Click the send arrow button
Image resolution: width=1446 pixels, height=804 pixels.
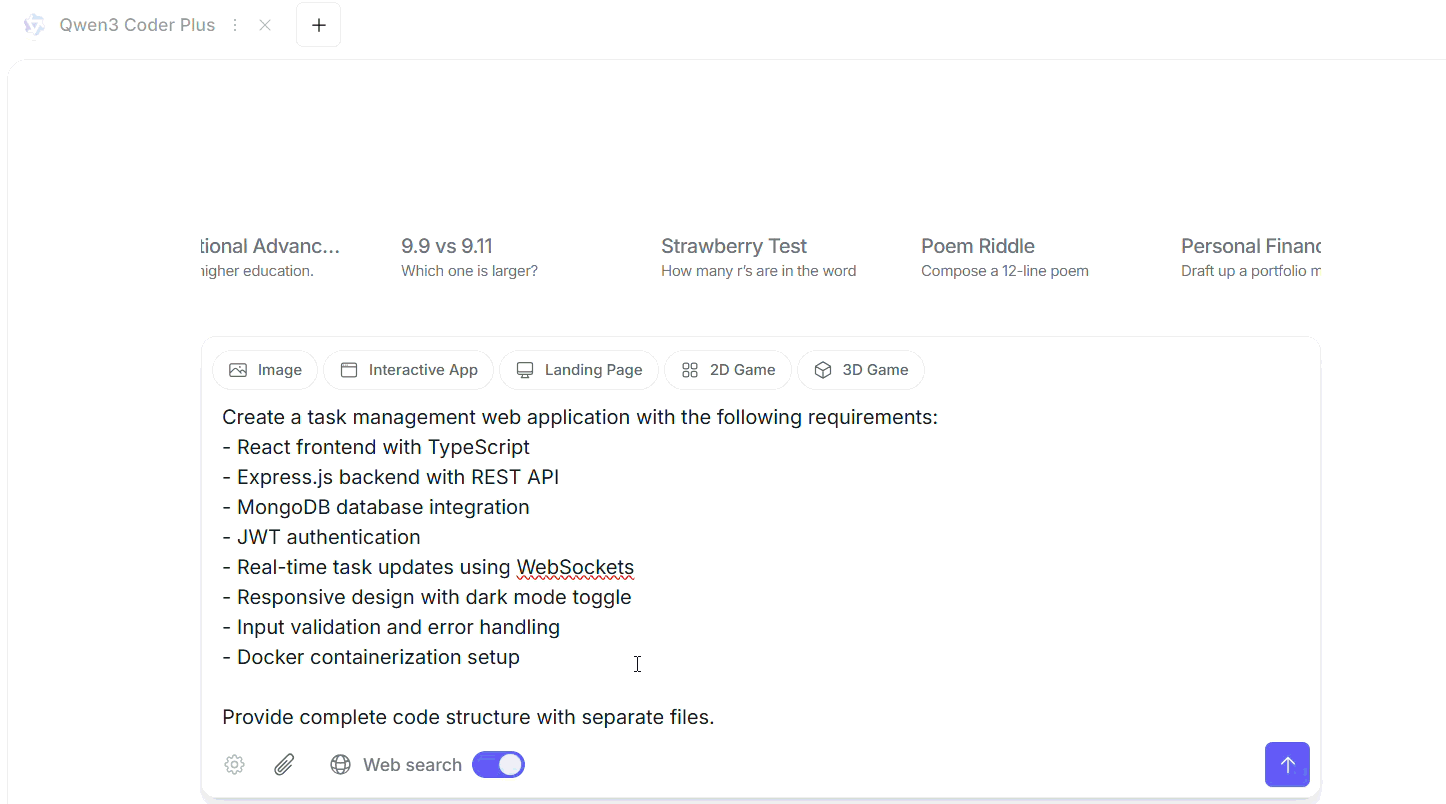point(1287,765)
